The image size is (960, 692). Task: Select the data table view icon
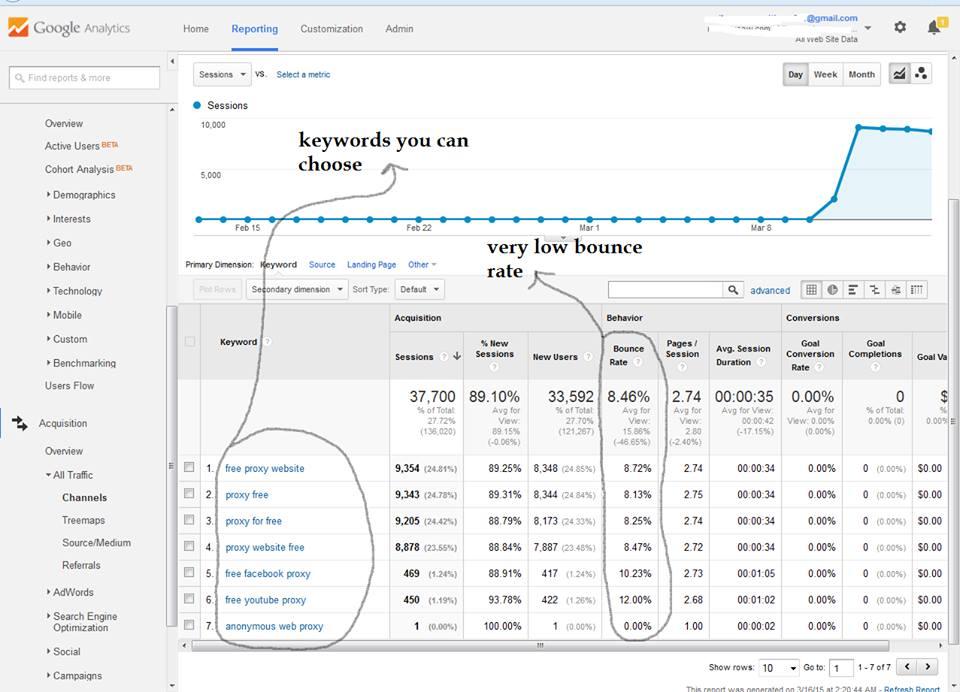point(812,289)
